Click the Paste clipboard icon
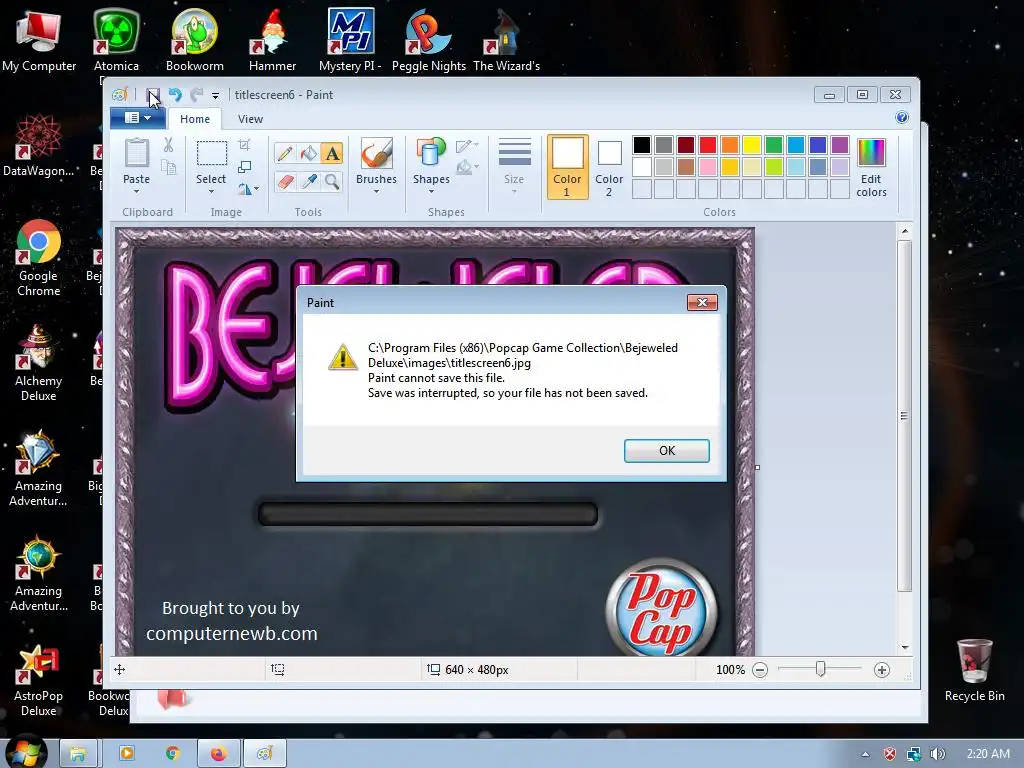The image size is (1024, 768). tap(136, 153)
